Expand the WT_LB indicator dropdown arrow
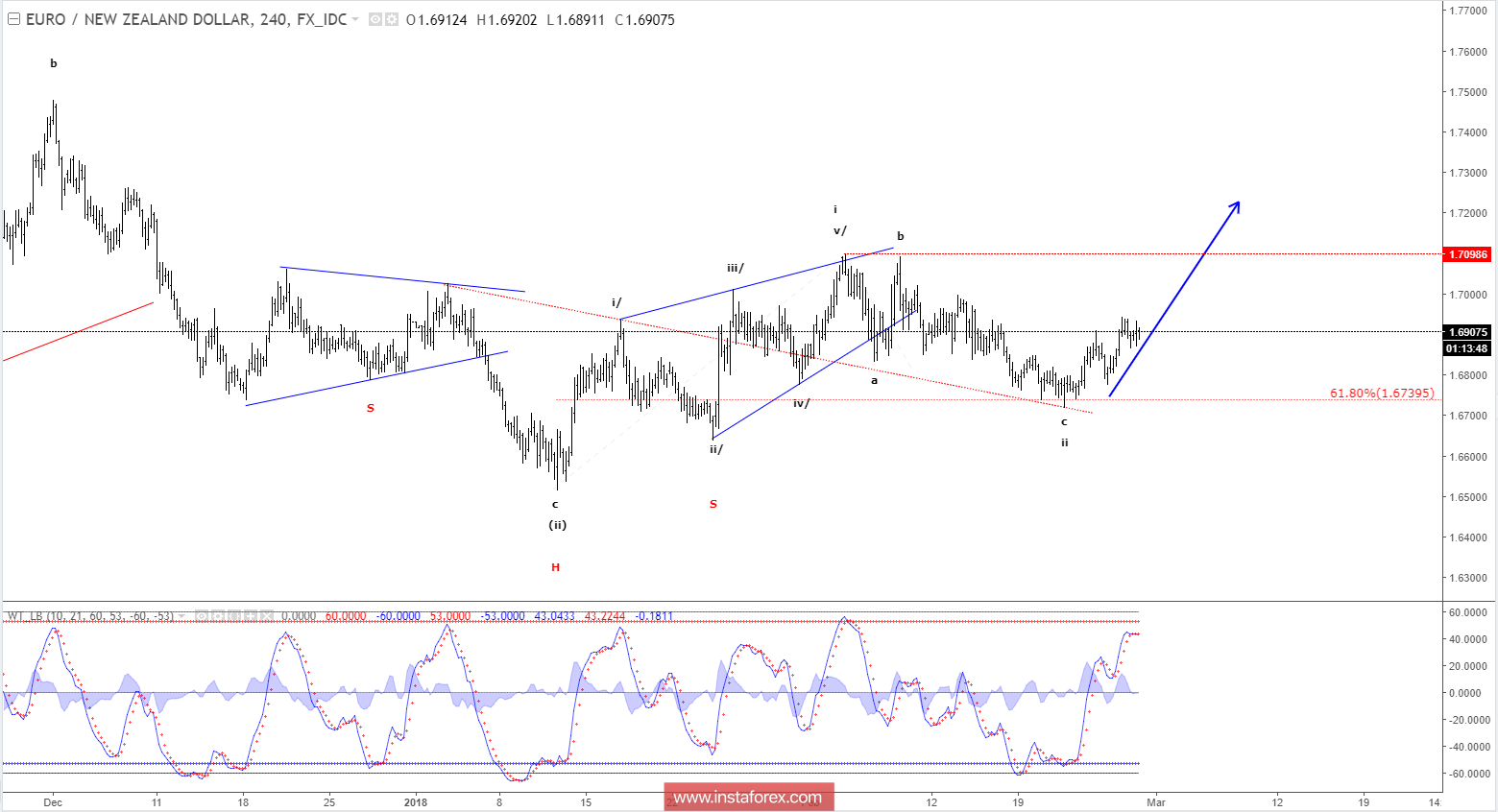The height and width of the screenshot is (812, 1498). point(181,615)
